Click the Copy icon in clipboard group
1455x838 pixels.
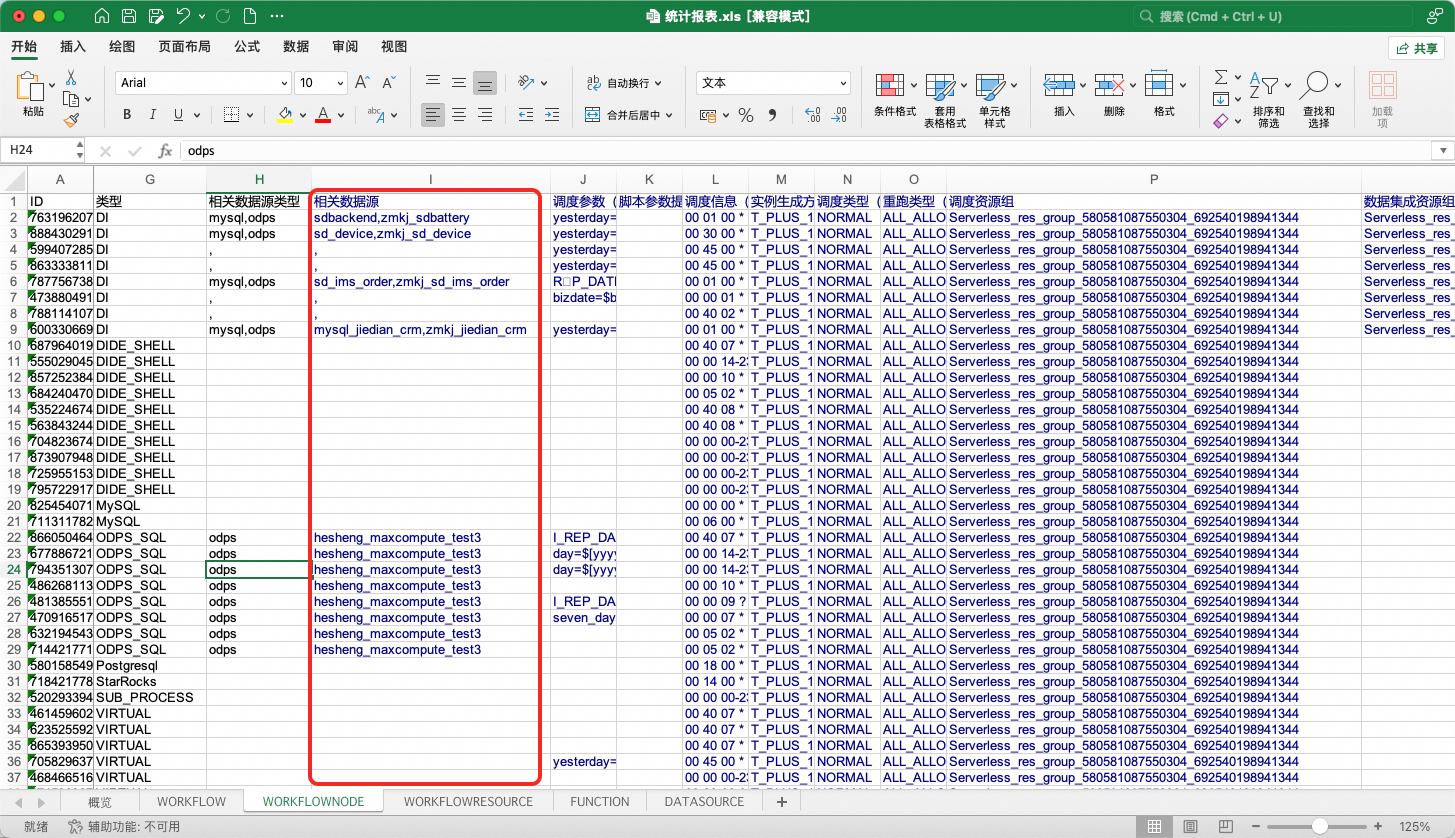point(71,99)
